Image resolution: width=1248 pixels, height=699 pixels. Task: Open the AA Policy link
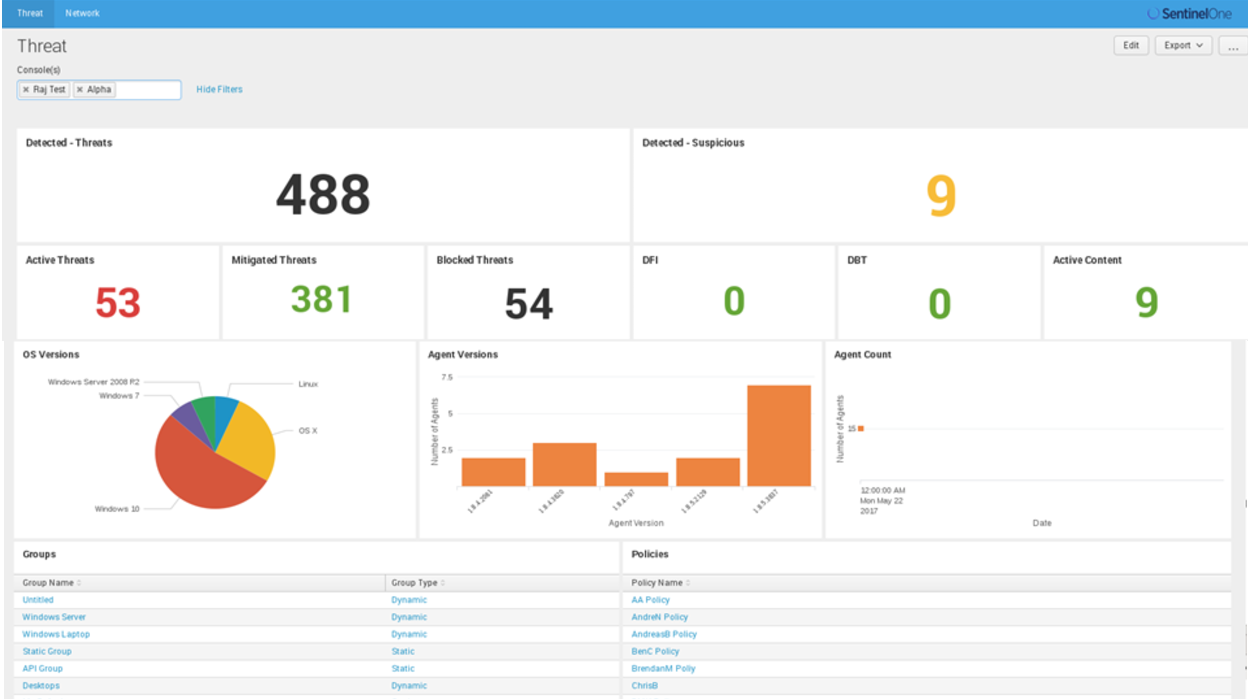tap(650, 601)
